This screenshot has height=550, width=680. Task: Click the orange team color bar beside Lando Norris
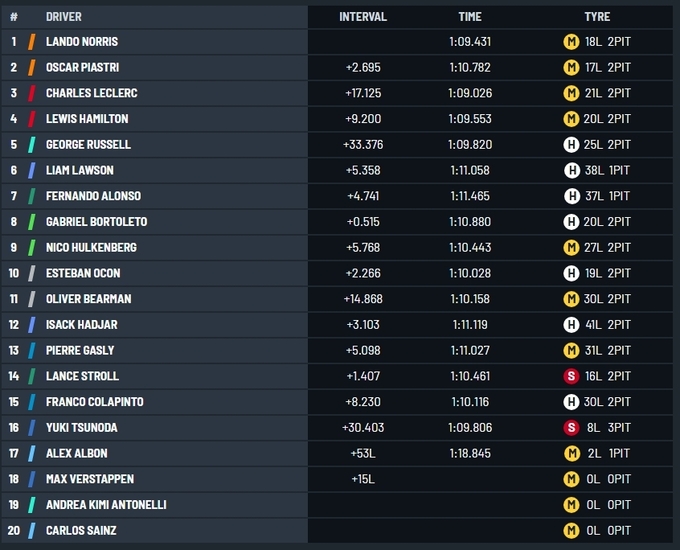(x=32, y=42)
